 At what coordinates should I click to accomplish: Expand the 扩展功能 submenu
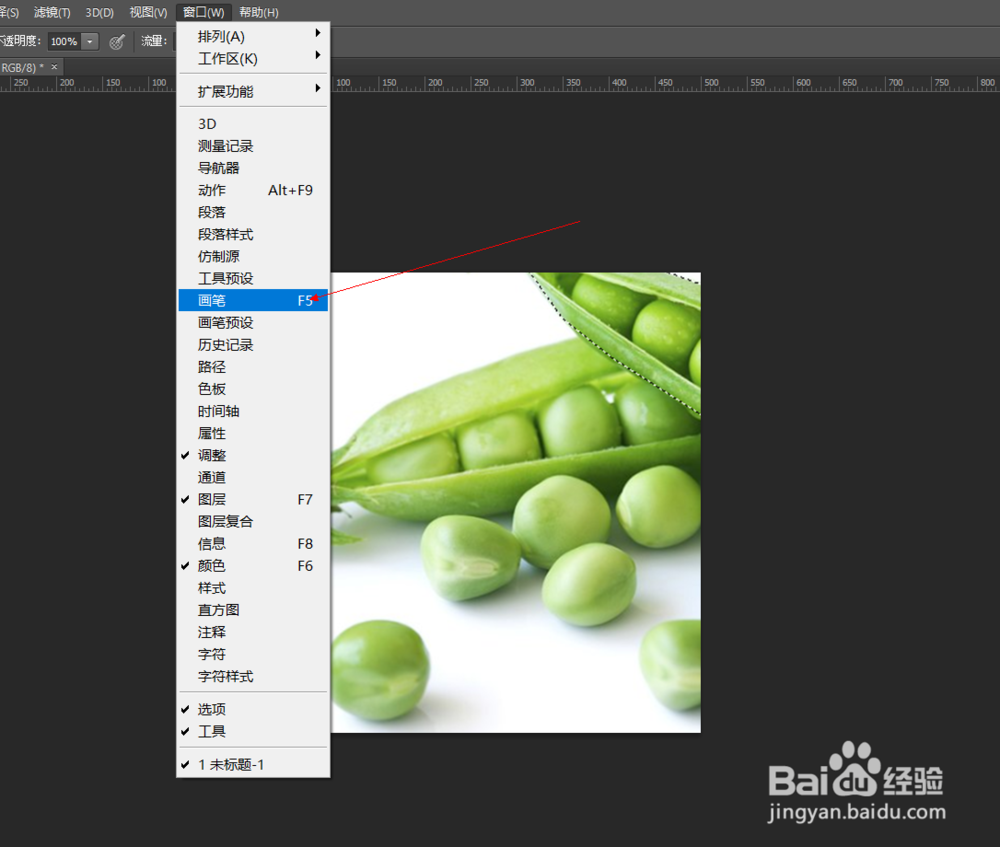pos(250,89)
